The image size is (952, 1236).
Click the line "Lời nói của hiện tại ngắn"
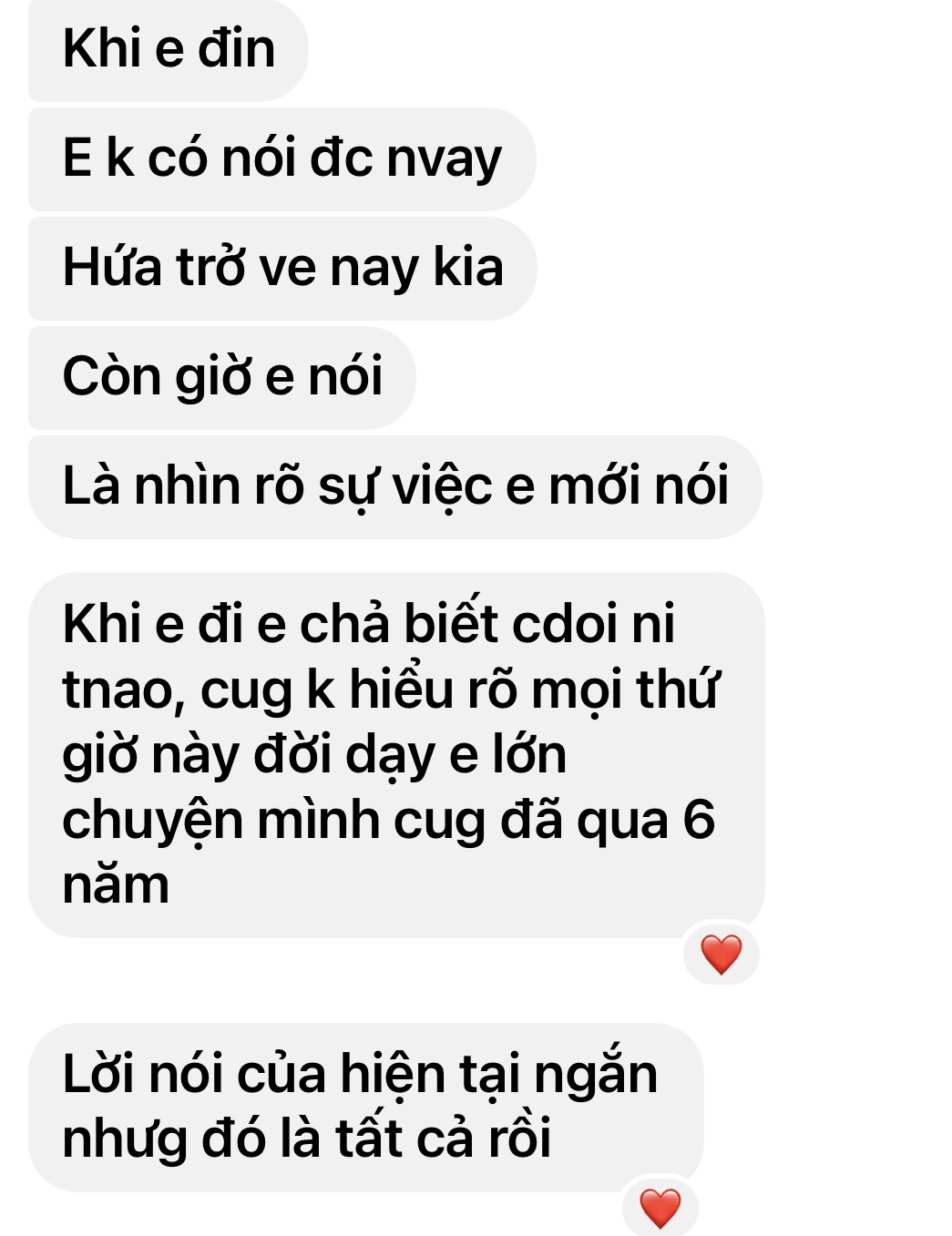(360, 1075)
